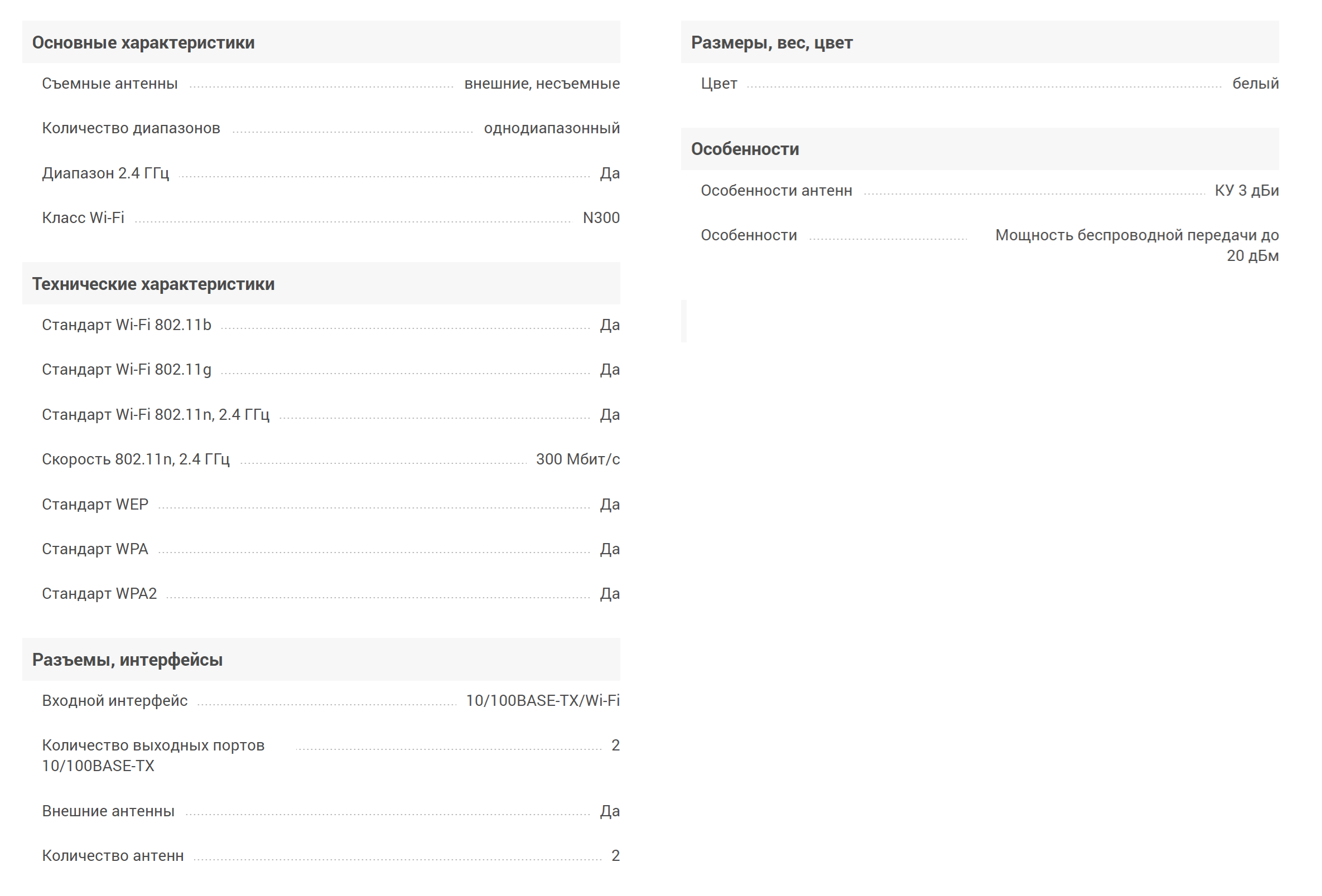Click the '300 Мбит/с' speed value
The height and width of the screenshot is (896, 1322).
[577, 459]
